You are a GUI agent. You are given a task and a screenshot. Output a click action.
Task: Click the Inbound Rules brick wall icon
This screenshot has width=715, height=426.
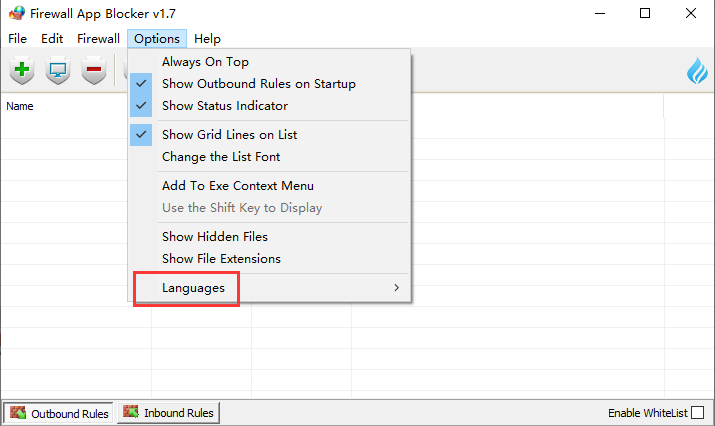coord(131,412)
